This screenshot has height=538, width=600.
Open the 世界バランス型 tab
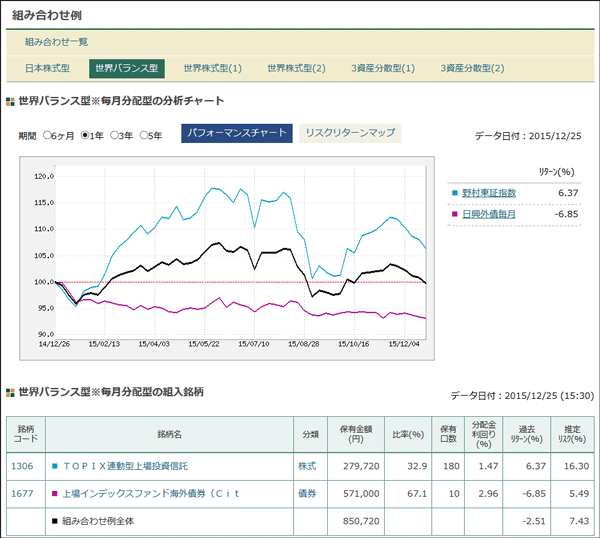click(126, 68)
